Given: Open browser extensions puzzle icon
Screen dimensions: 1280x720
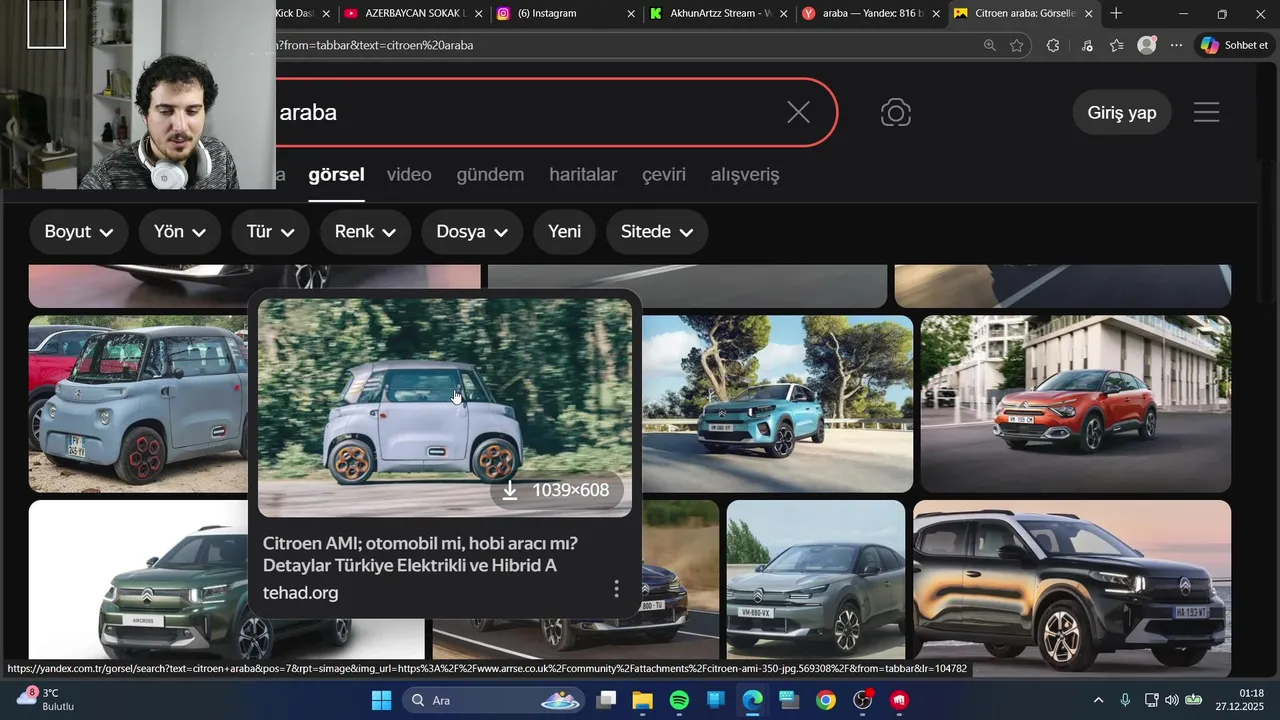Looking at the screenshot, I should pos(1053,45).
